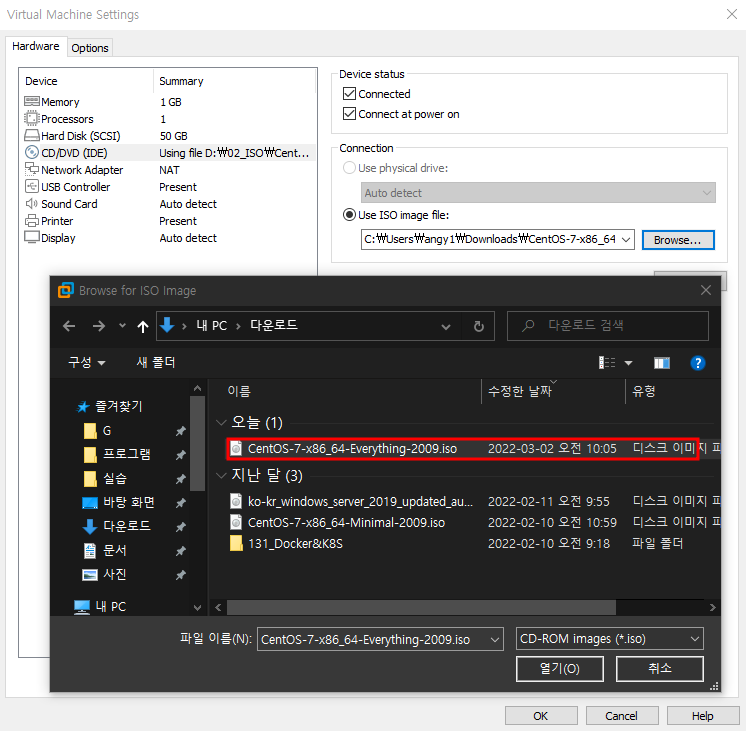Toggle Connect at power on checkbox
This screenshot has width=746, height=731.
[349, 113]
